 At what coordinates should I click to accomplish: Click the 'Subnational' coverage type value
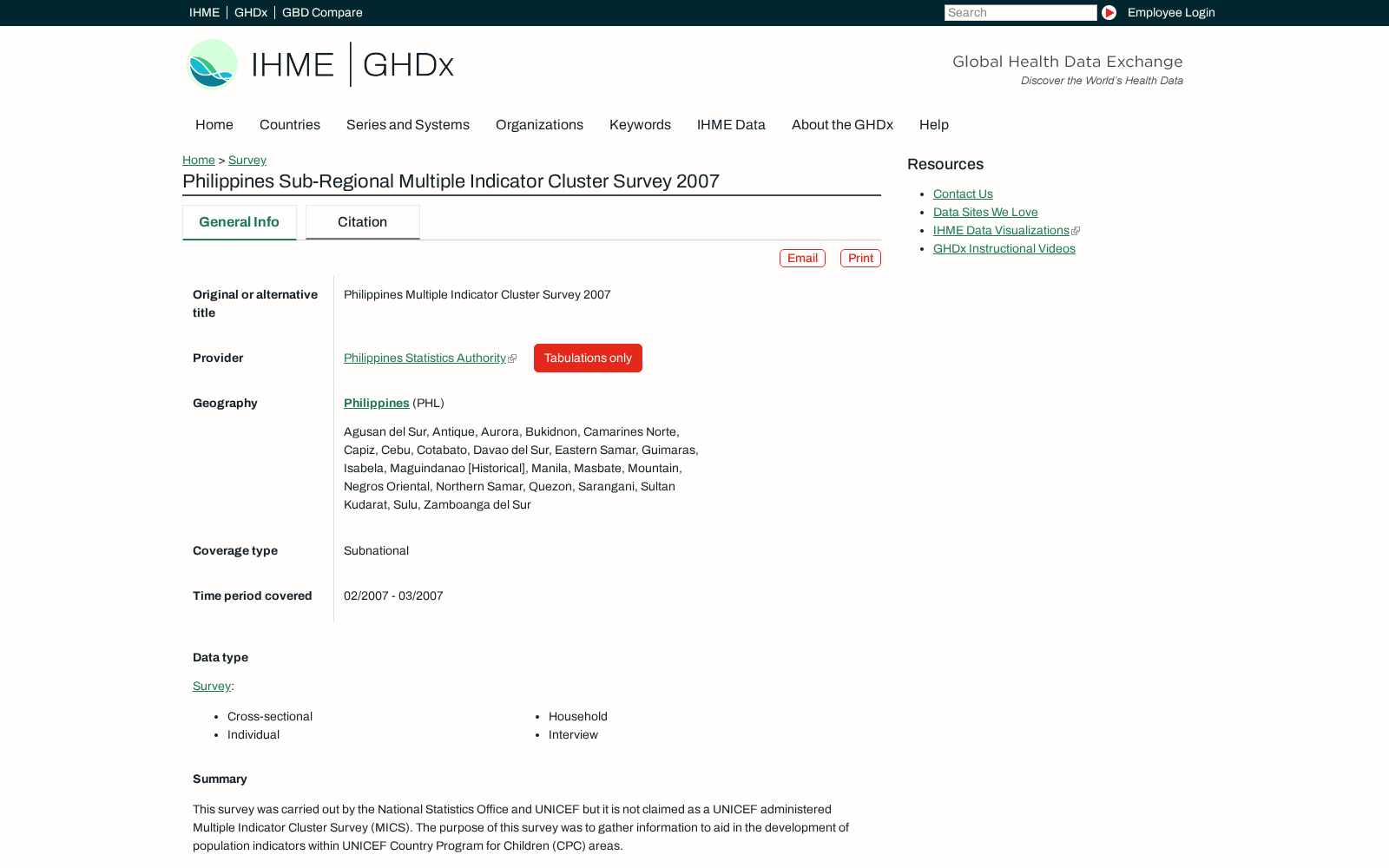(376, 551)
